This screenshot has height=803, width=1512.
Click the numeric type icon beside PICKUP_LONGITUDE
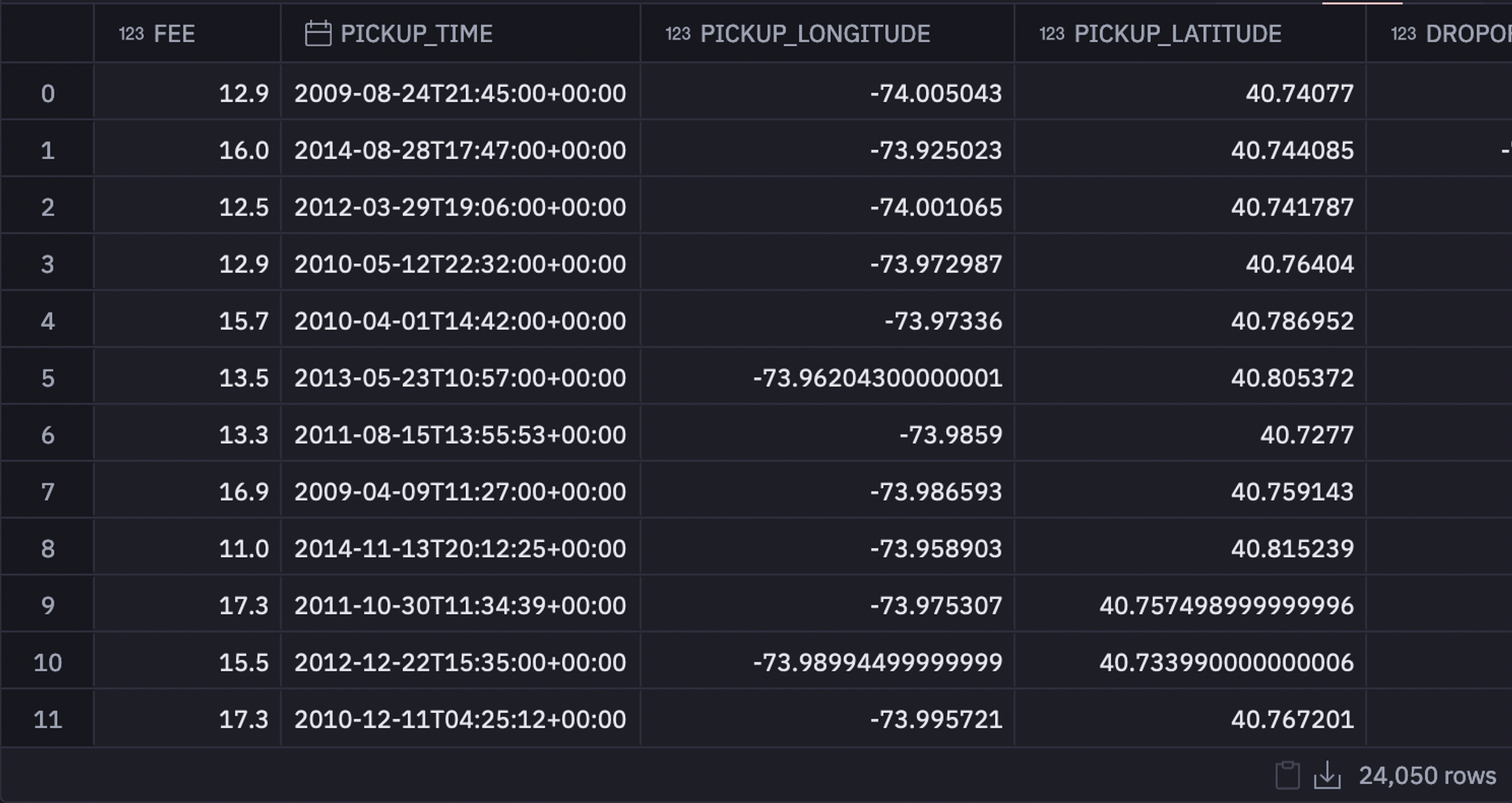[677, 34]
